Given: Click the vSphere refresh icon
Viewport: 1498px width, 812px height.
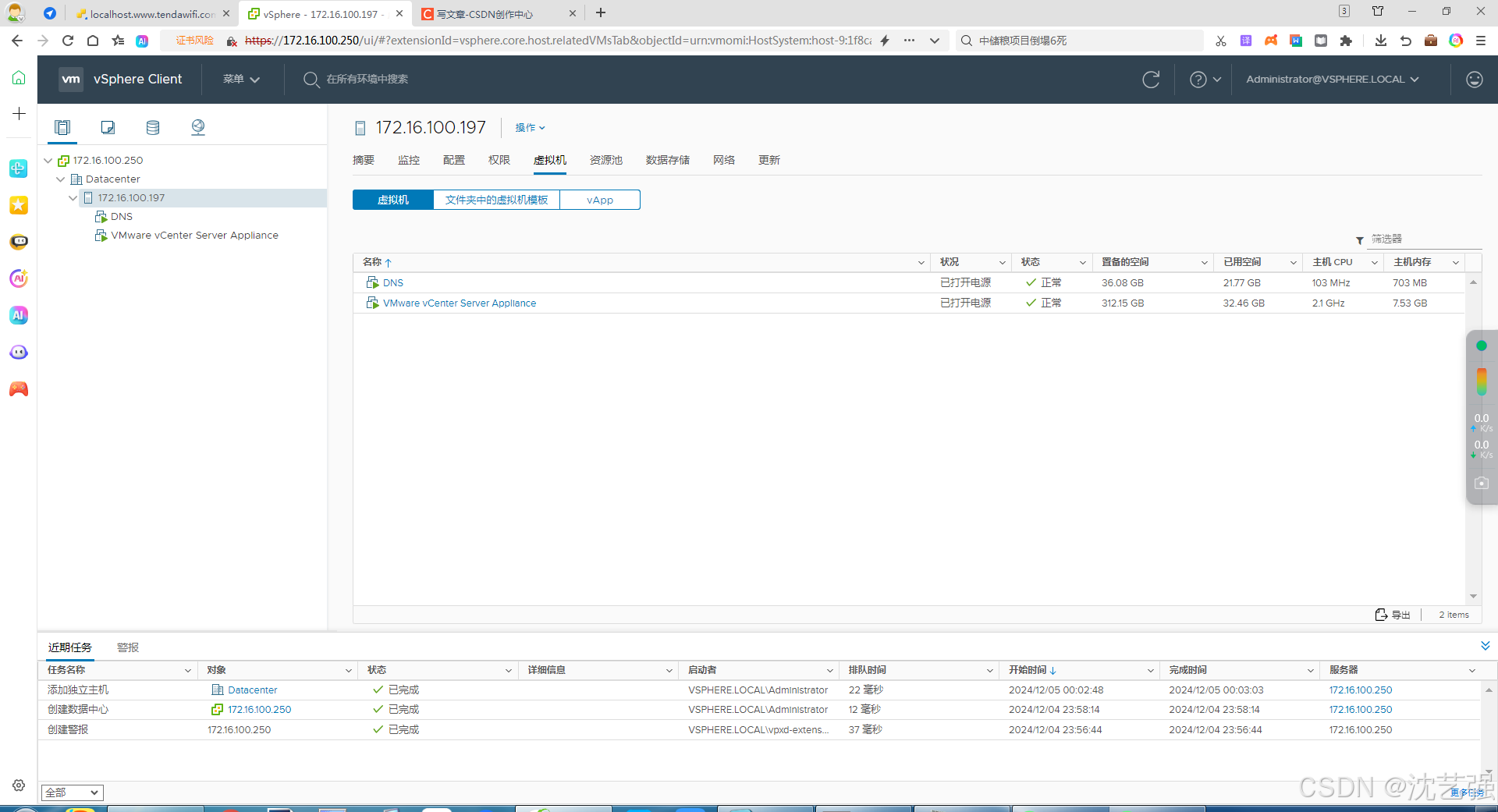Looking at the screenshot, I should 1151,80.
